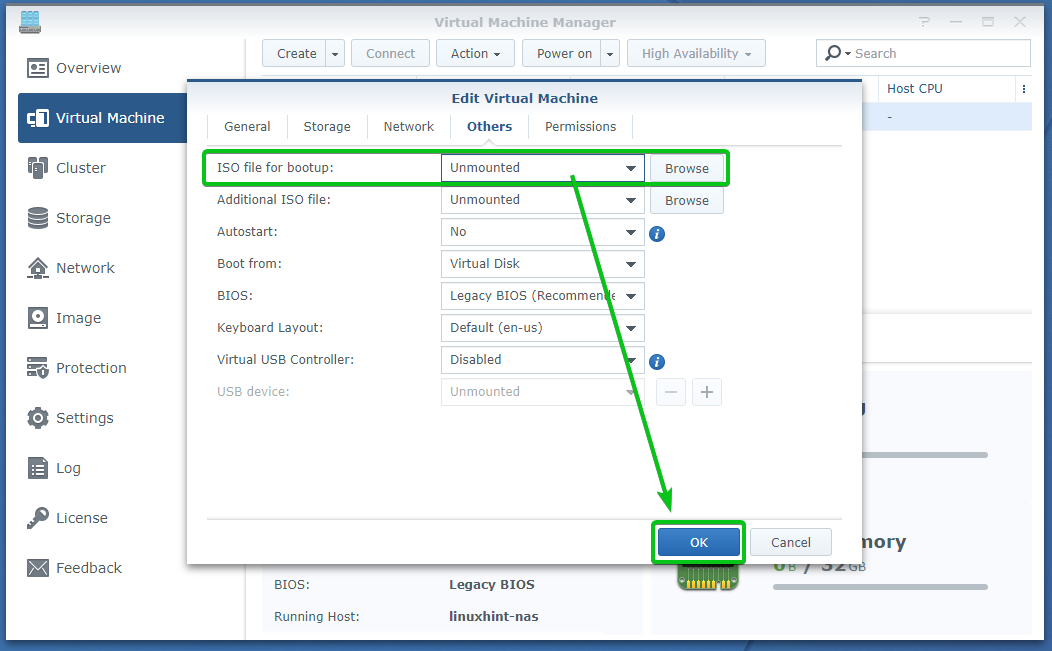This screenshot has width=1052, height=651.
Task: Switch to the Network tab in dialog
Action: point(409,127)
